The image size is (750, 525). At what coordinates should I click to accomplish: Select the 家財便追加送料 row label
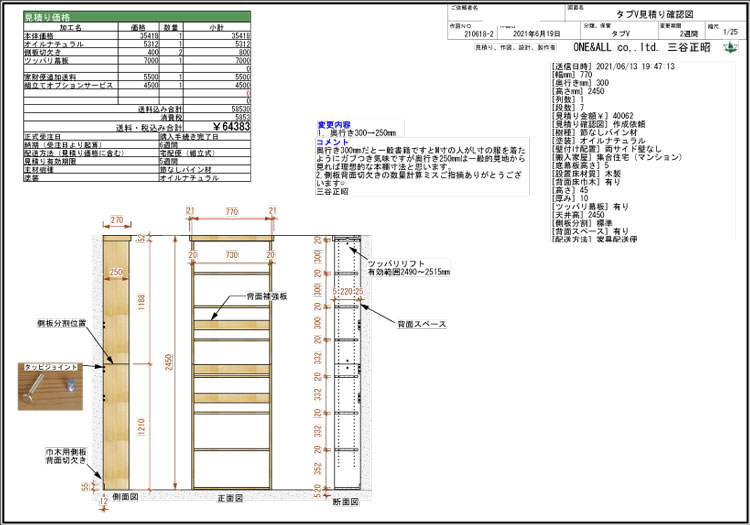tap(51, 77)
